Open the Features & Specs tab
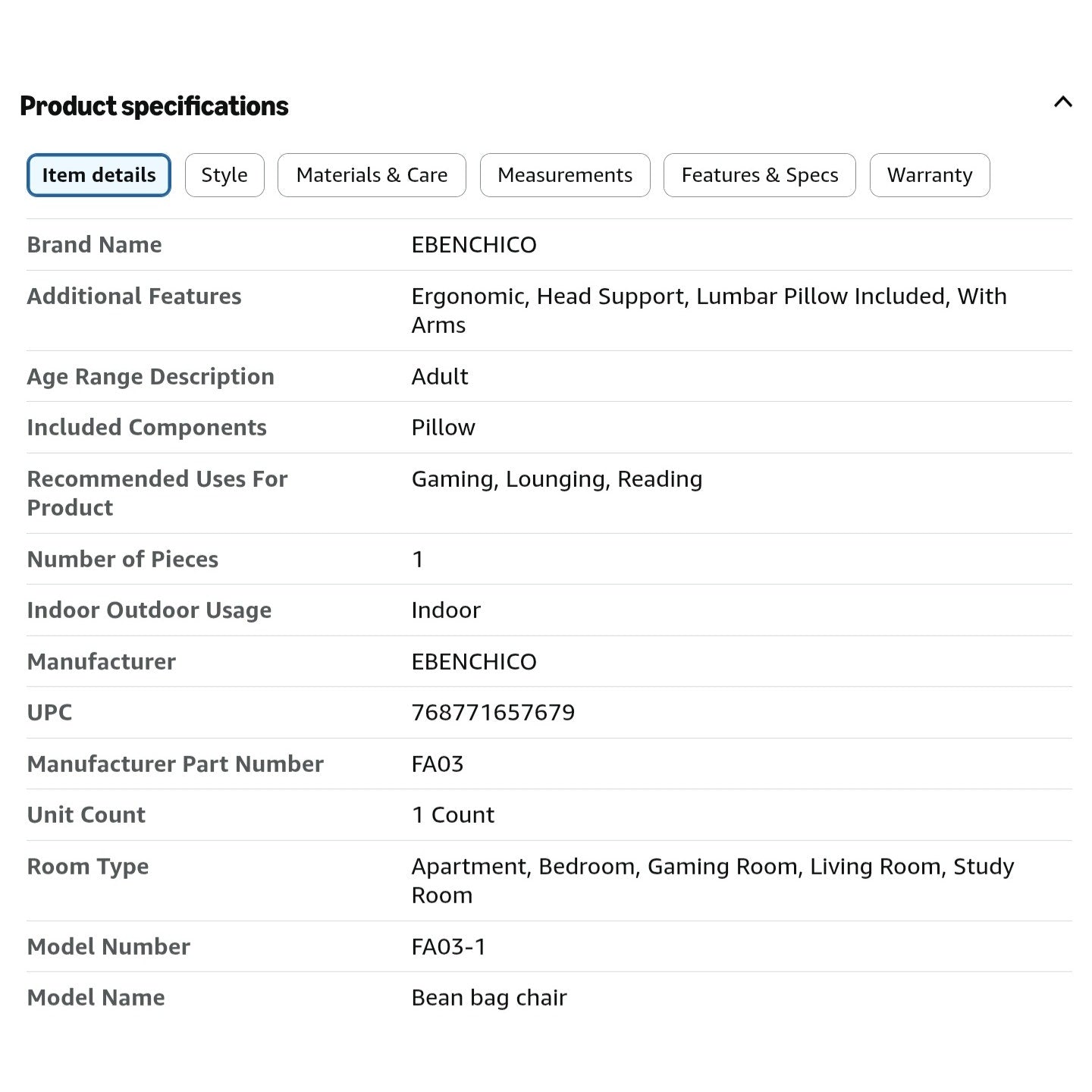Viewport: 1092px width, 1092px height. 760,175
